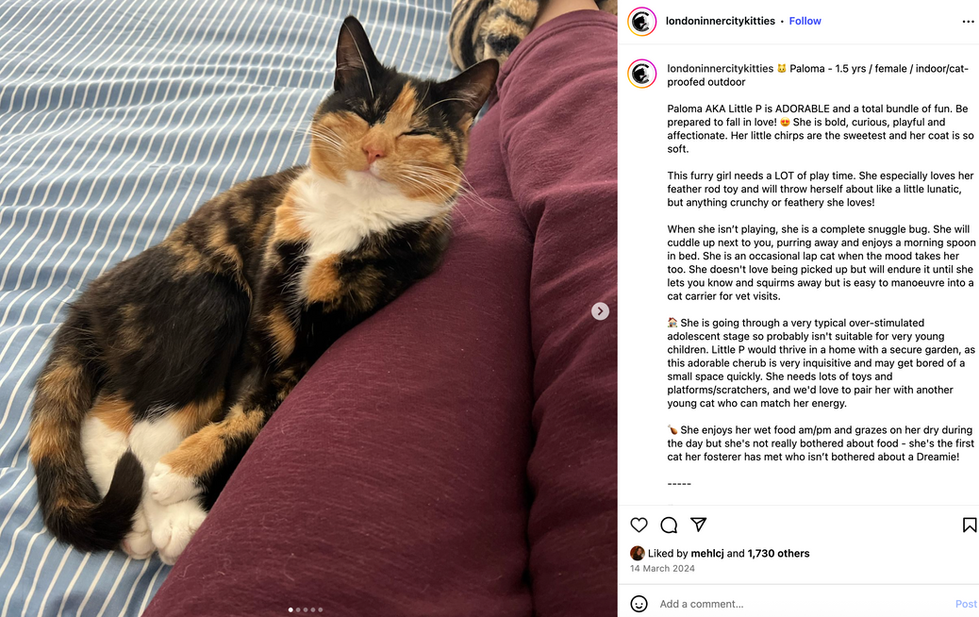Select the sleeping calico cat photo
The image size is (979, 617).
308,308
